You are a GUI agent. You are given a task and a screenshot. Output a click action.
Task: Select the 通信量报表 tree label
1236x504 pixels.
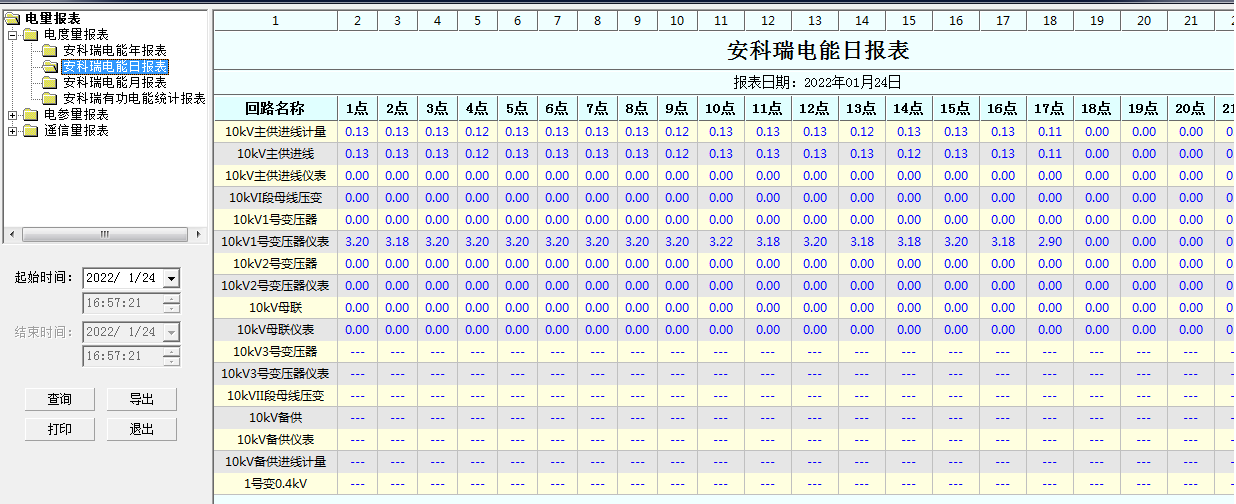[76, 130]
